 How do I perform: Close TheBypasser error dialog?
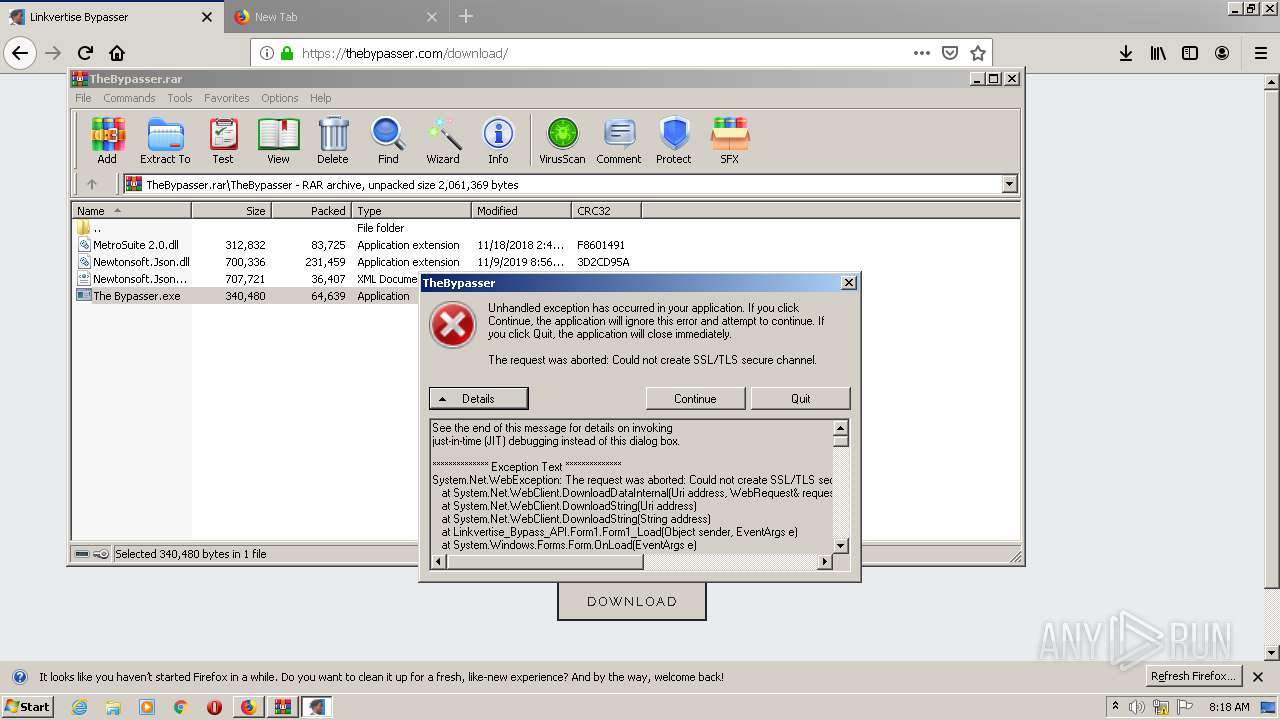point(849,283)
